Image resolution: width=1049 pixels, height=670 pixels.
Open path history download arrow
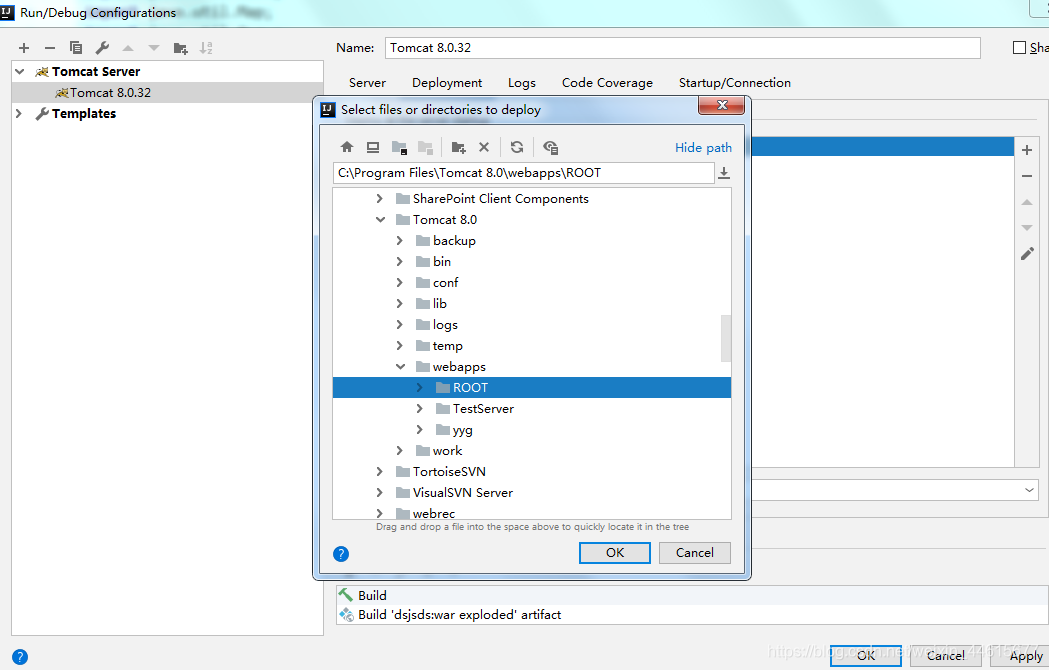(724, 173)
